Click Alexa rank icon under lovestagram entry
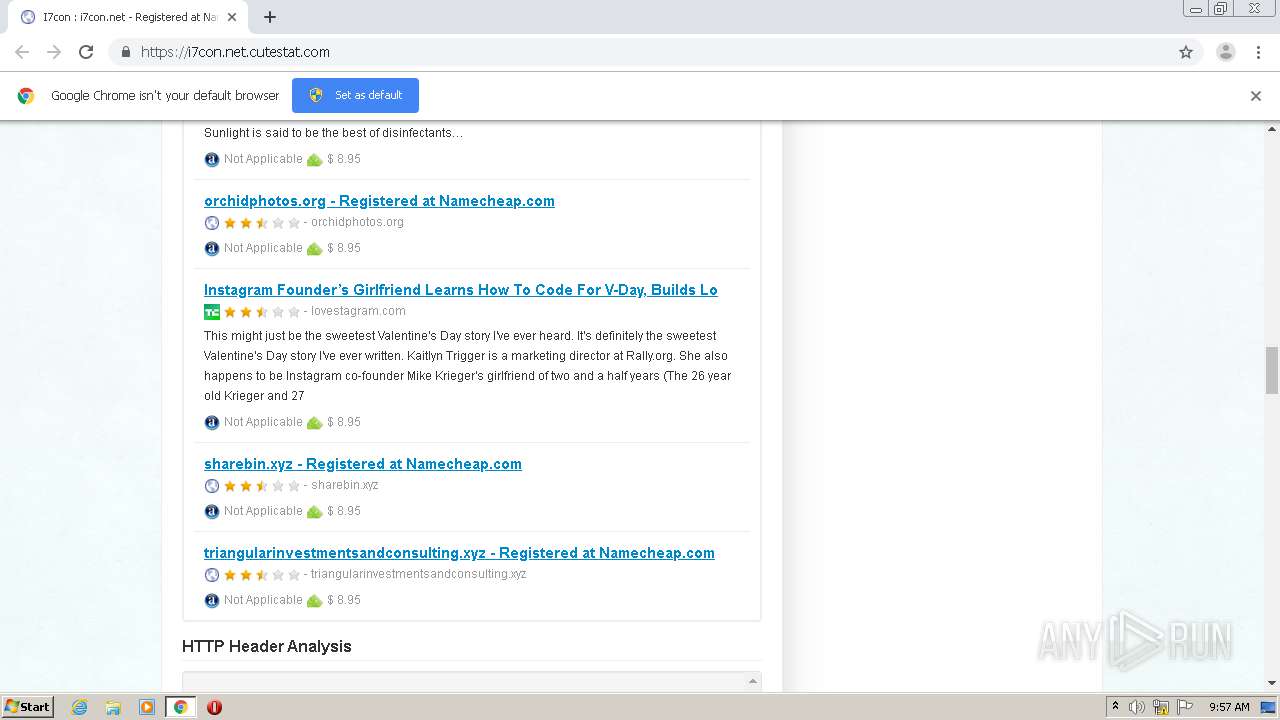 (x=211, y=422)
